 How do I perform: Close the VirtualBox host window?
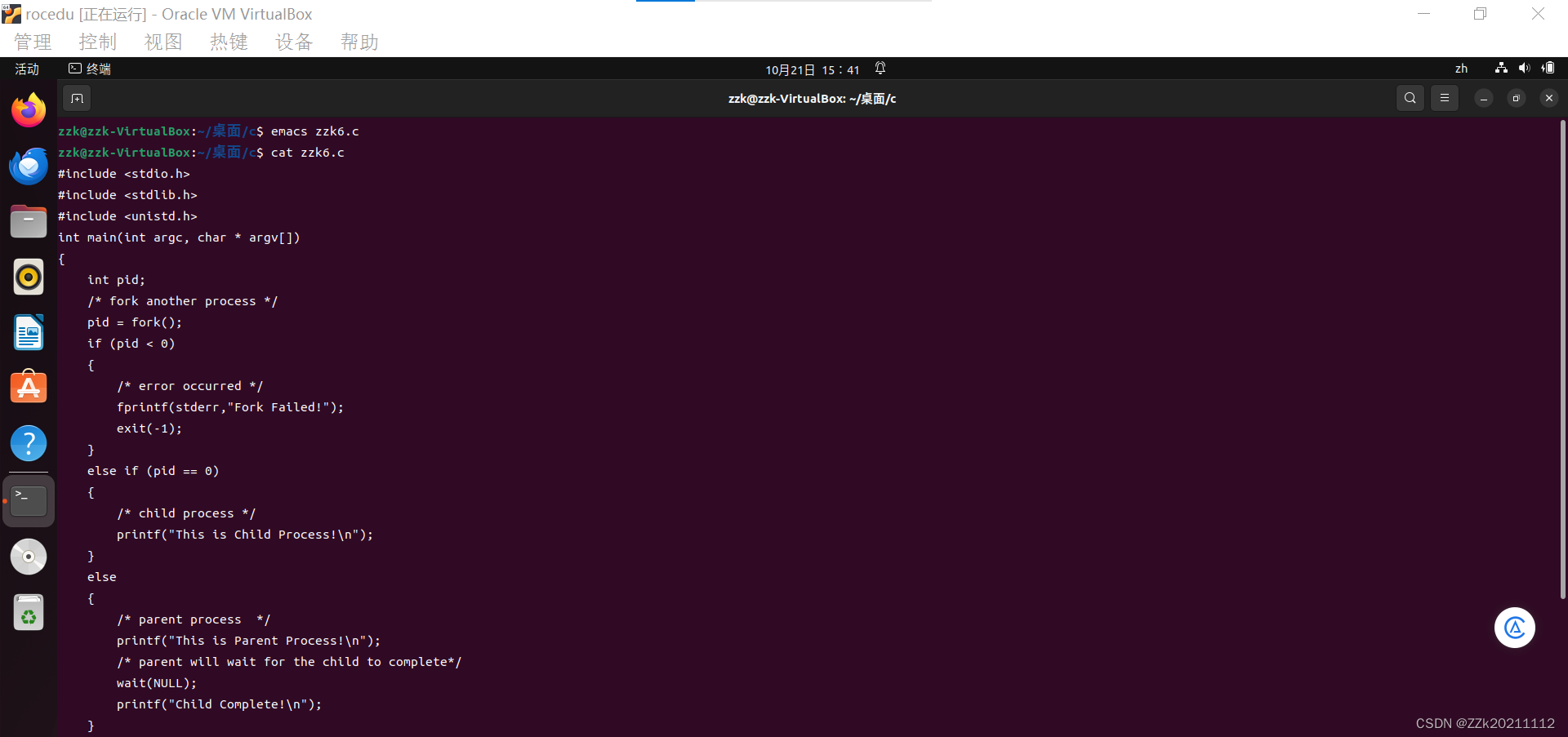coord(1538,14)
